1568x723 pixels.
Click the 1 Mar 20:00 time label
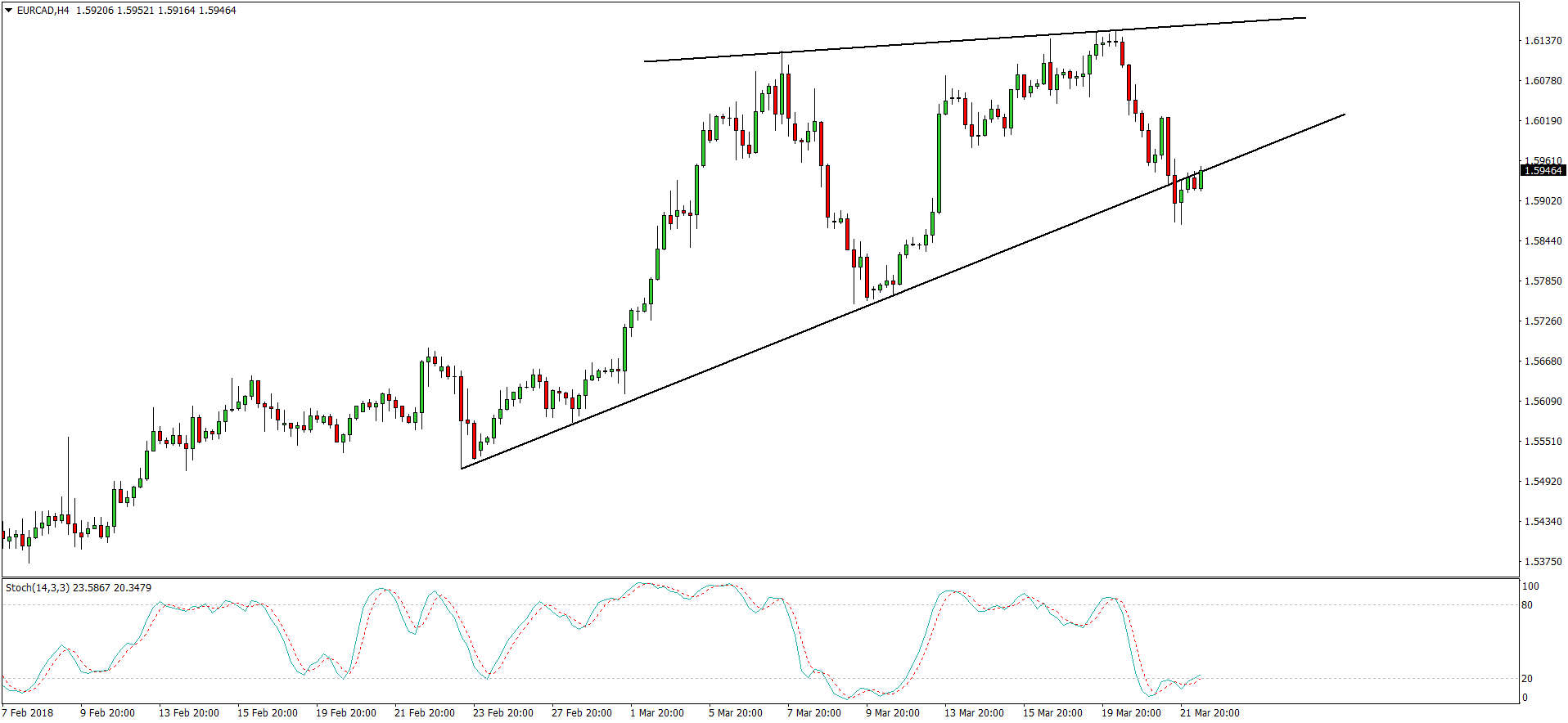657,712
